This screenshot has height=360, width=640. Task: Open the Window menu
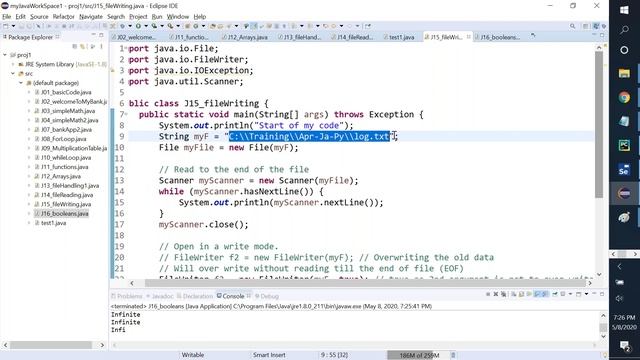(x=178, y=17)
